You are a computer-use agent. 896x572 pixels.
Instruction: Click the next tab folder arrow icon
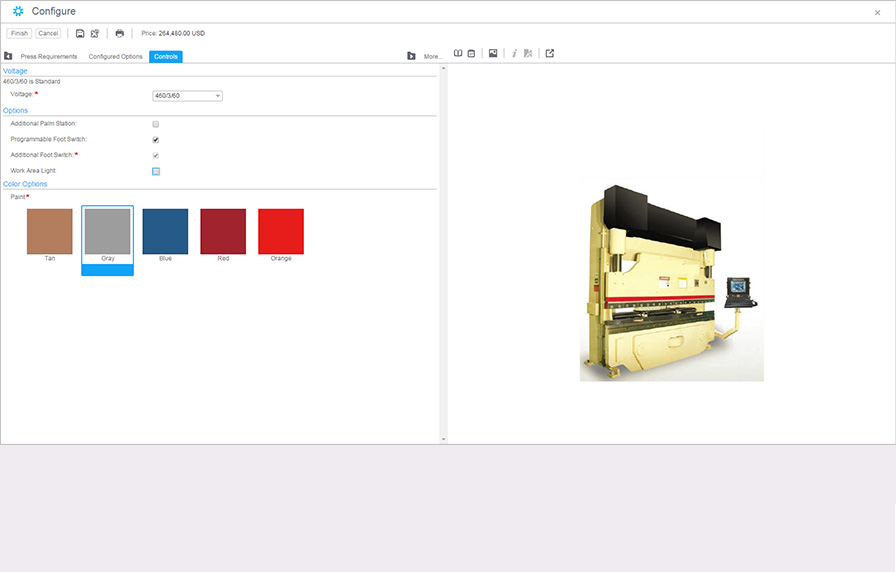coord(411,56)
